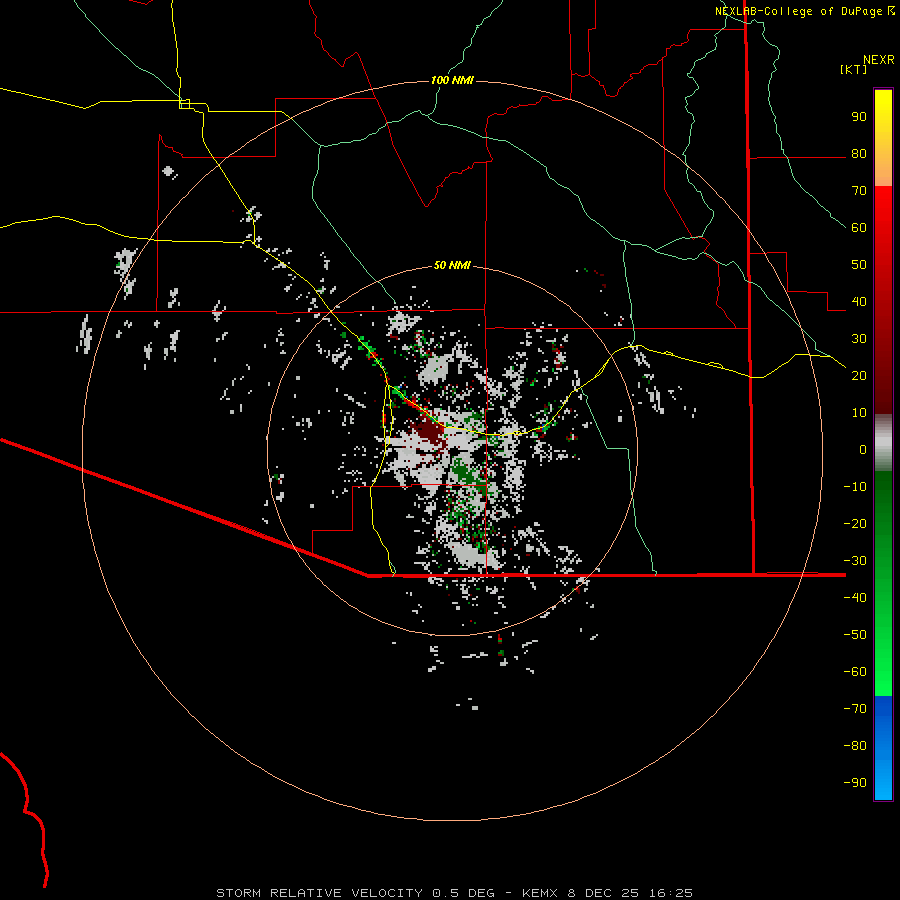The height and width of the screenshot is (900, 900).
Task: Click the -30 scale label
Action: (855, 561)
